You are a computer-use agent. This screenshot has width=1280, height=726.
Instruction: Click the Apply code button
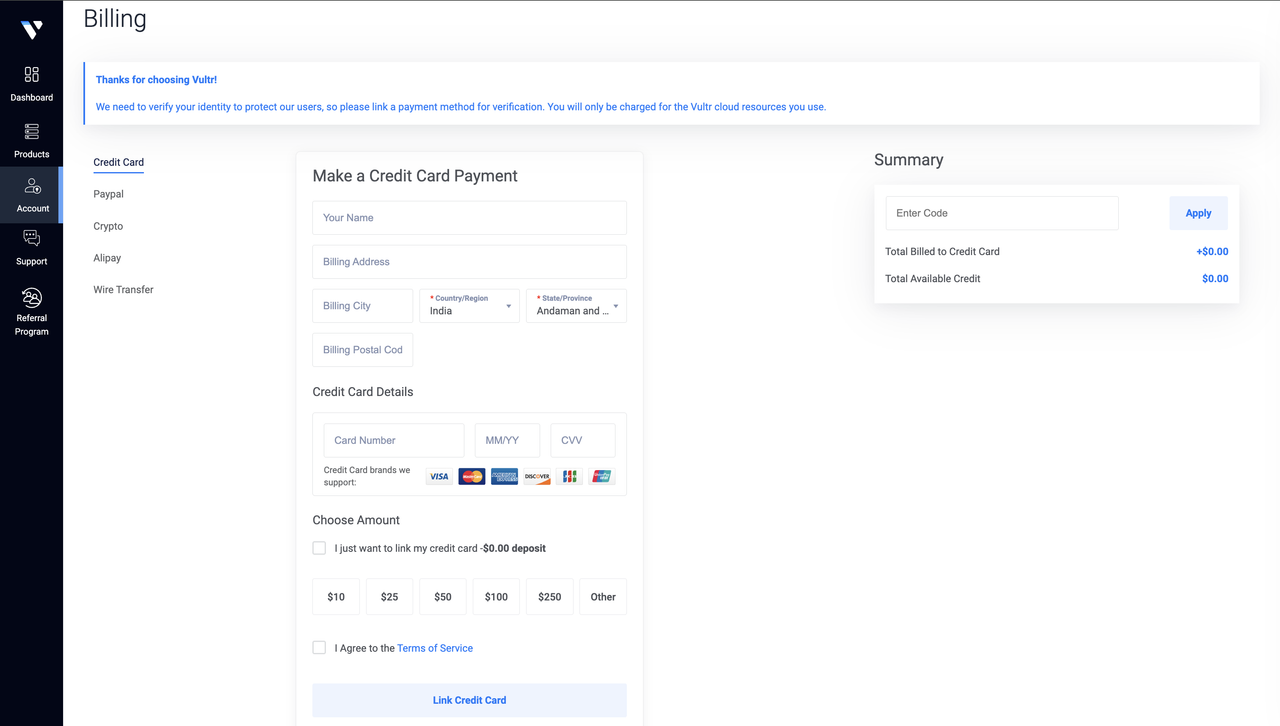point(1198,213)
